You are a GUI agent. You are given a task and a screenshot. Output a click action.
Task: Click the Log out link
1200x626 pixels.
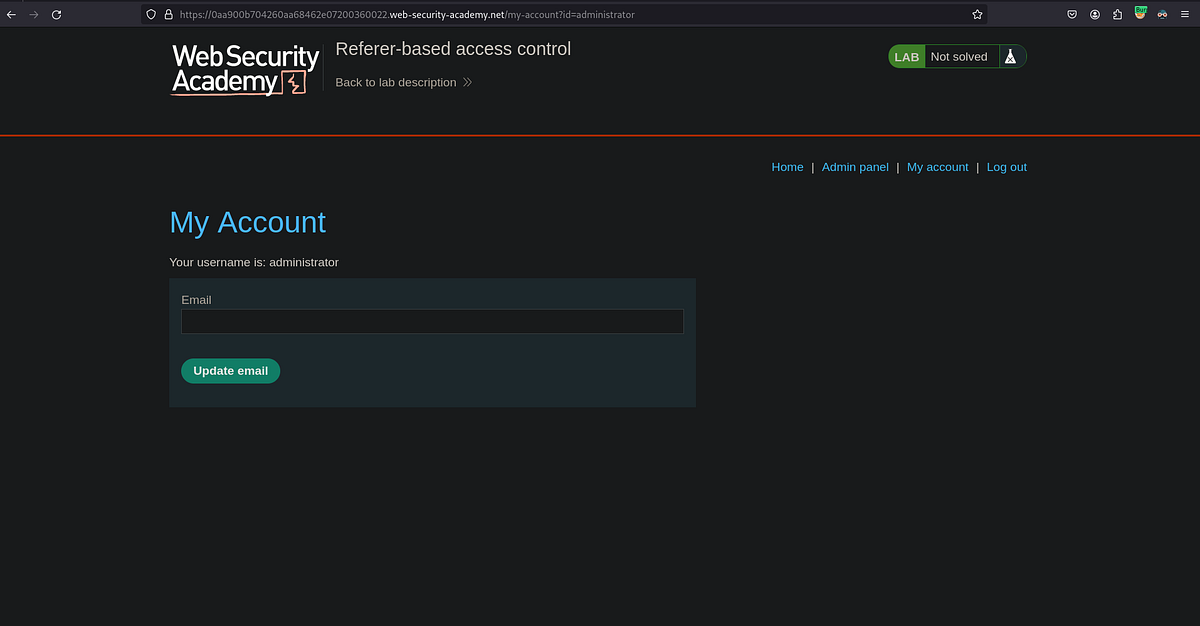point(1006,167)
